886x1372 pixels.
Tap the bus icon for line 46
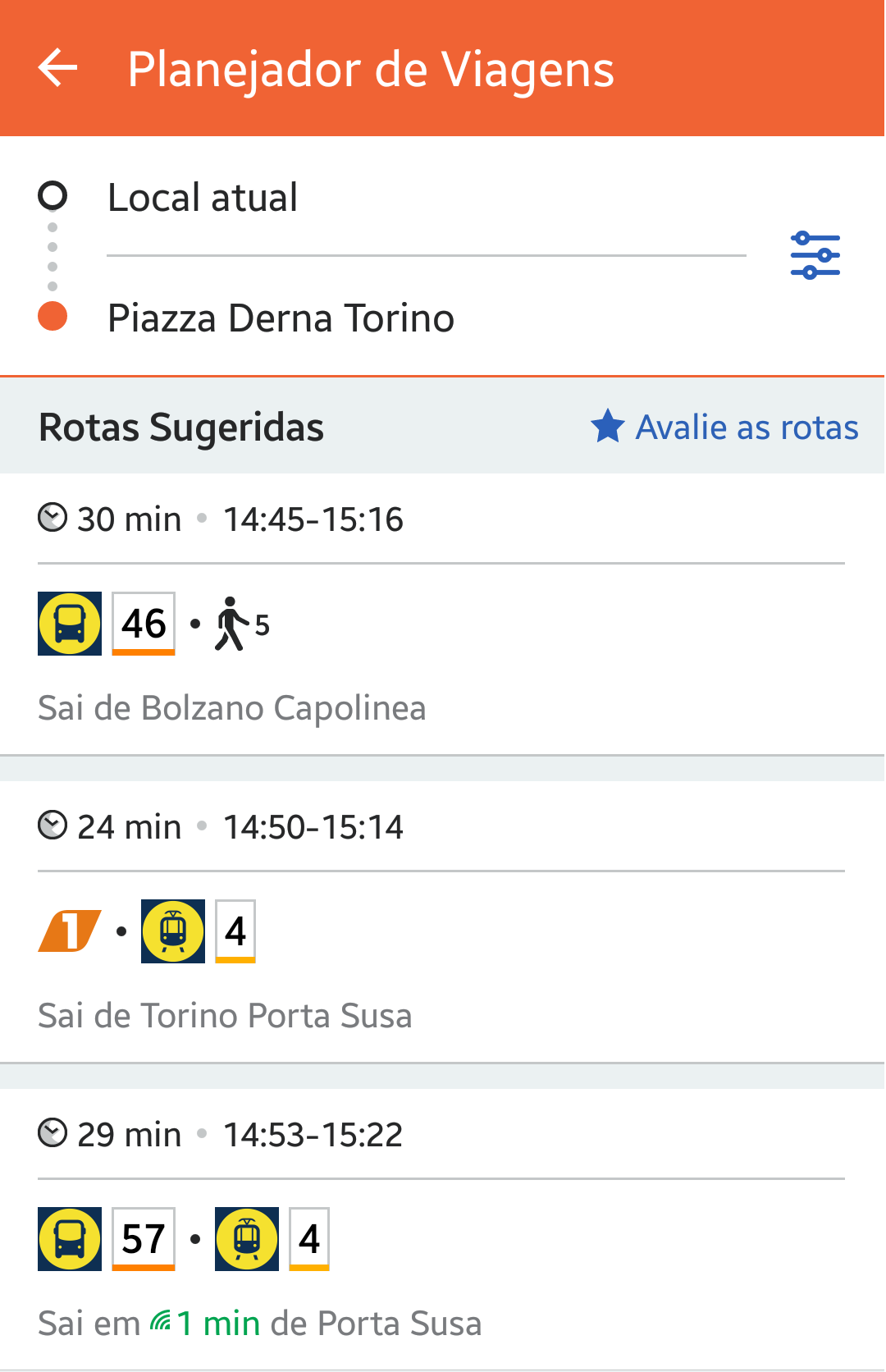pyautogui.click(x=70, y=624)
